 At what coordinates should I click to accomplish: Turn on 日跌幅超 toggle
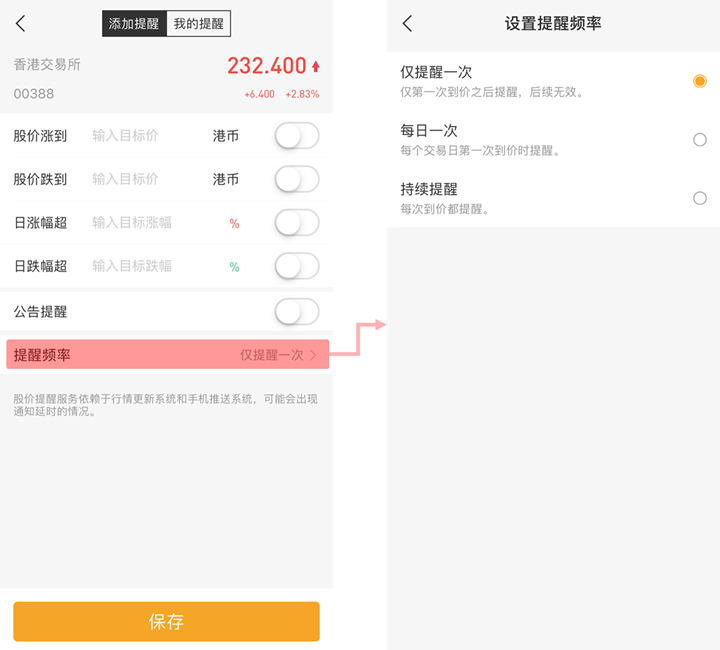[x=297, y=266]
